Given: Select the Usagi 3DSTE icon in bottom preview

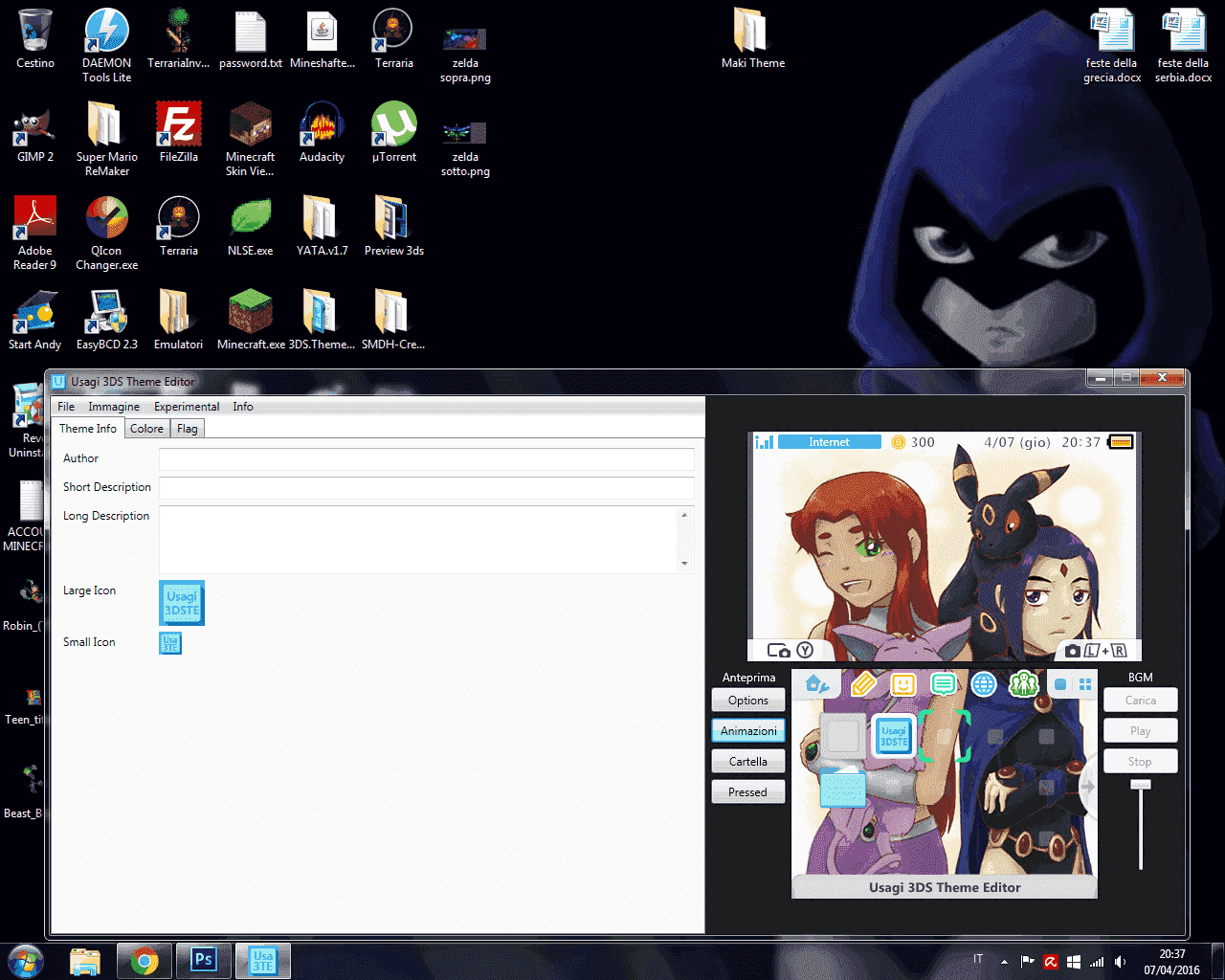Looking at the screenshot, I should 894,736.
